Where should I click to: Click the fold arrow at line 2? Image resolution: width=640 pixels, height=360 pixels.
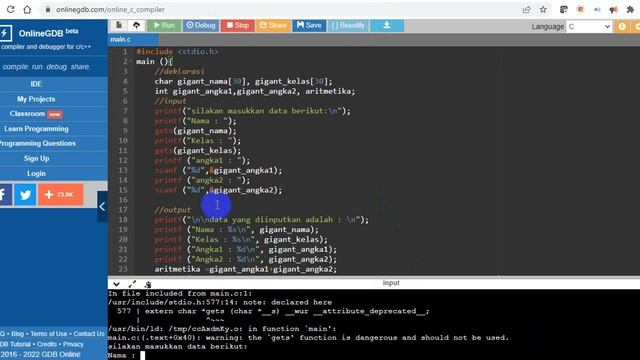point(131,62)
